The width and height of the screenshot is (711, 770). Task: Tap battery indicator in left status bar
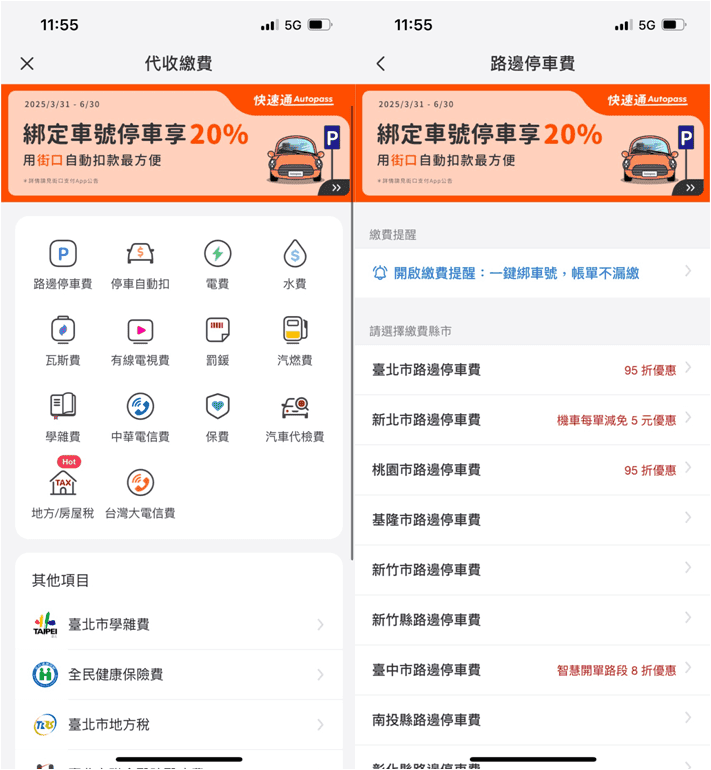320,25
